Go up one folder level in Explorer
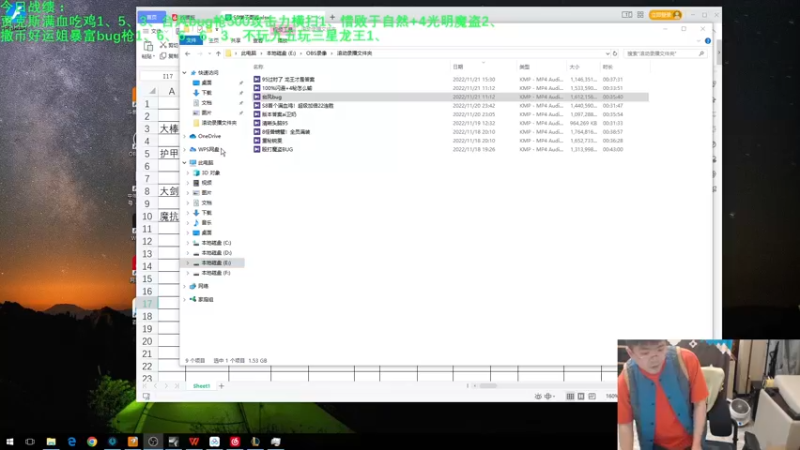 click(x=218, y=54)
